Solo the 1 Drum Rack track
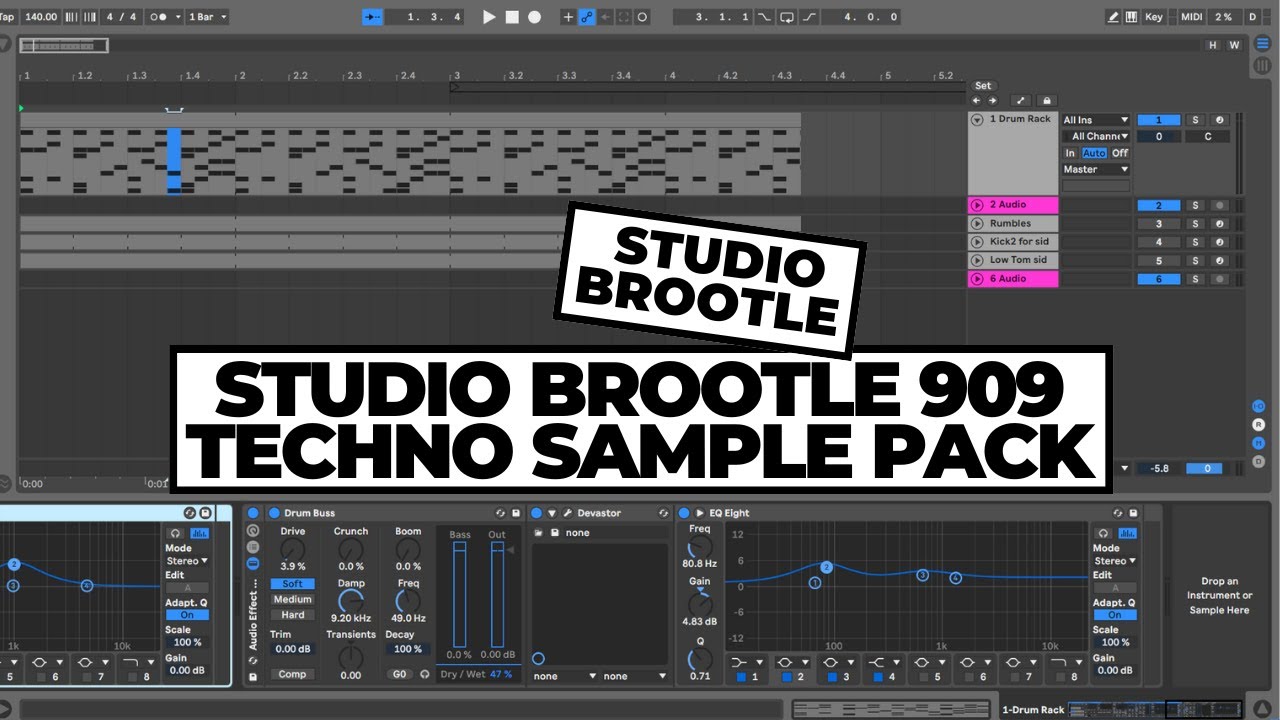The height and width of the screenshot is (720, 1280). click(x=1194, y=120)
